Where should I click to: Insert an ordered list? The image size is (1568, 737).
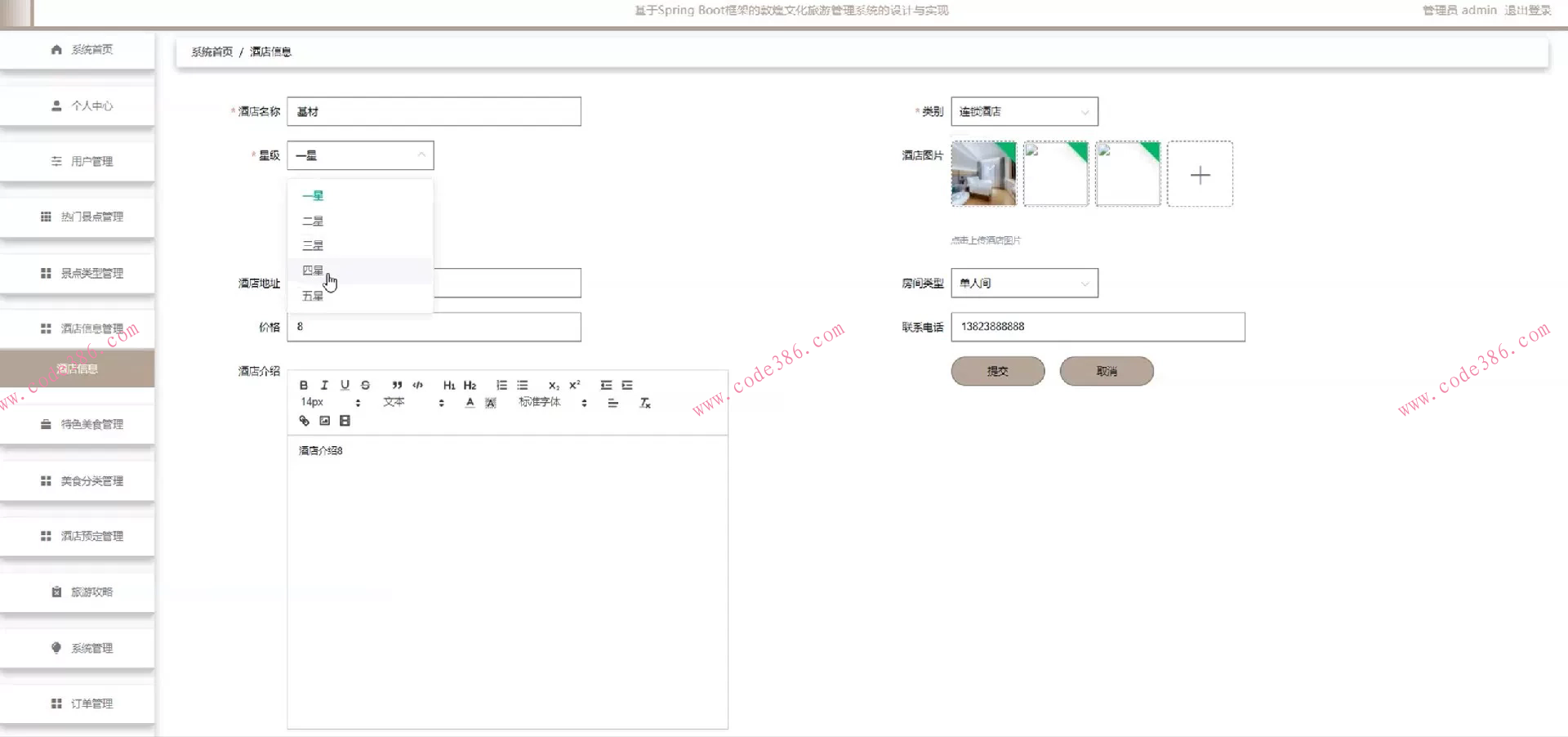coord(501,385)
